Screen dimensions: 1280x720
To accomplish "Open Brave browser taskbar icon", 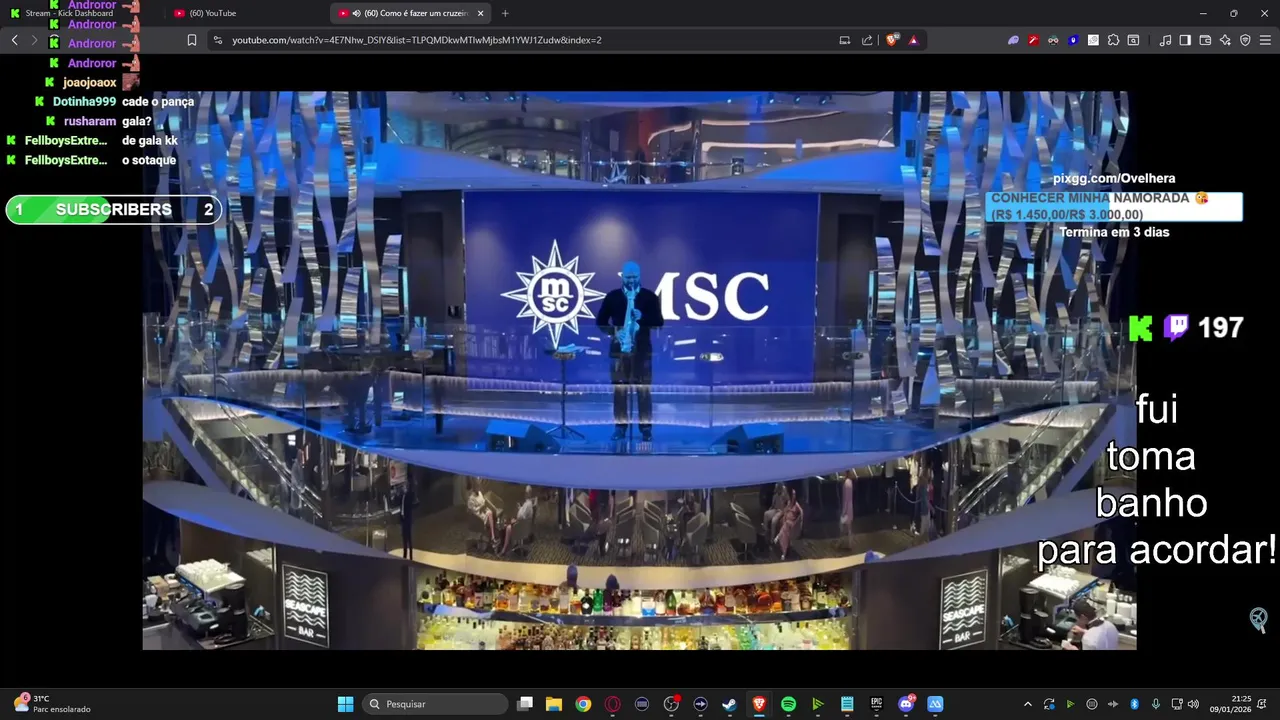I will [x=759, y=704].
